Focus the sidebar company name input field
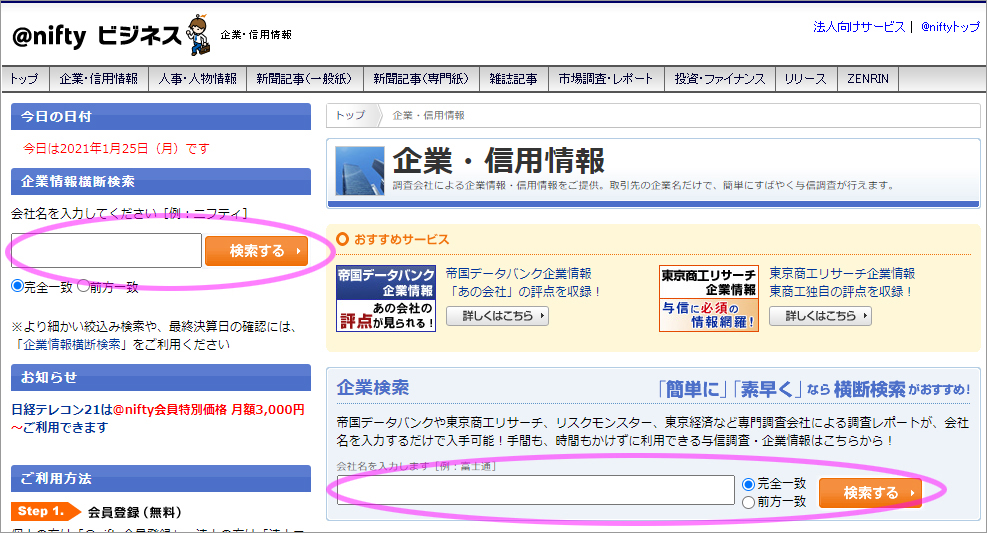This screenshot has width=987, height=533. [x=106, y=250]
